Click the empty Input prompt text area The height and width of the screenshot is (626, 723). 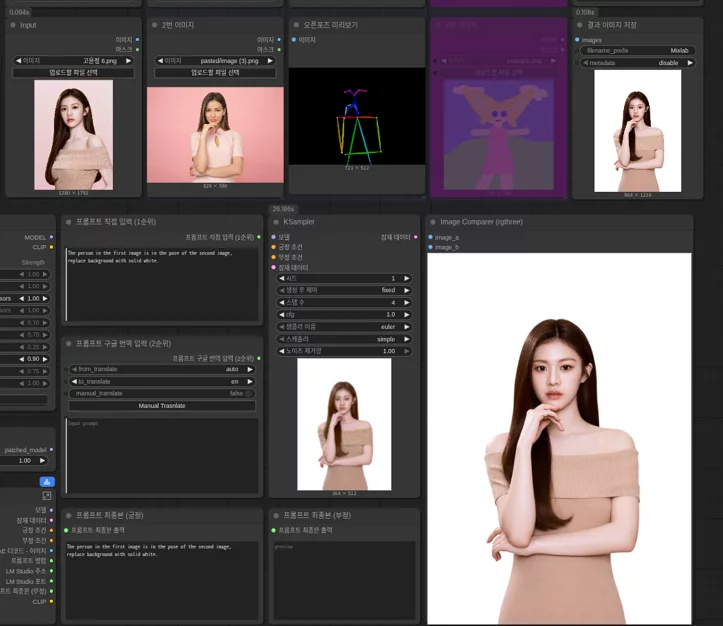[x=162, y=455]
